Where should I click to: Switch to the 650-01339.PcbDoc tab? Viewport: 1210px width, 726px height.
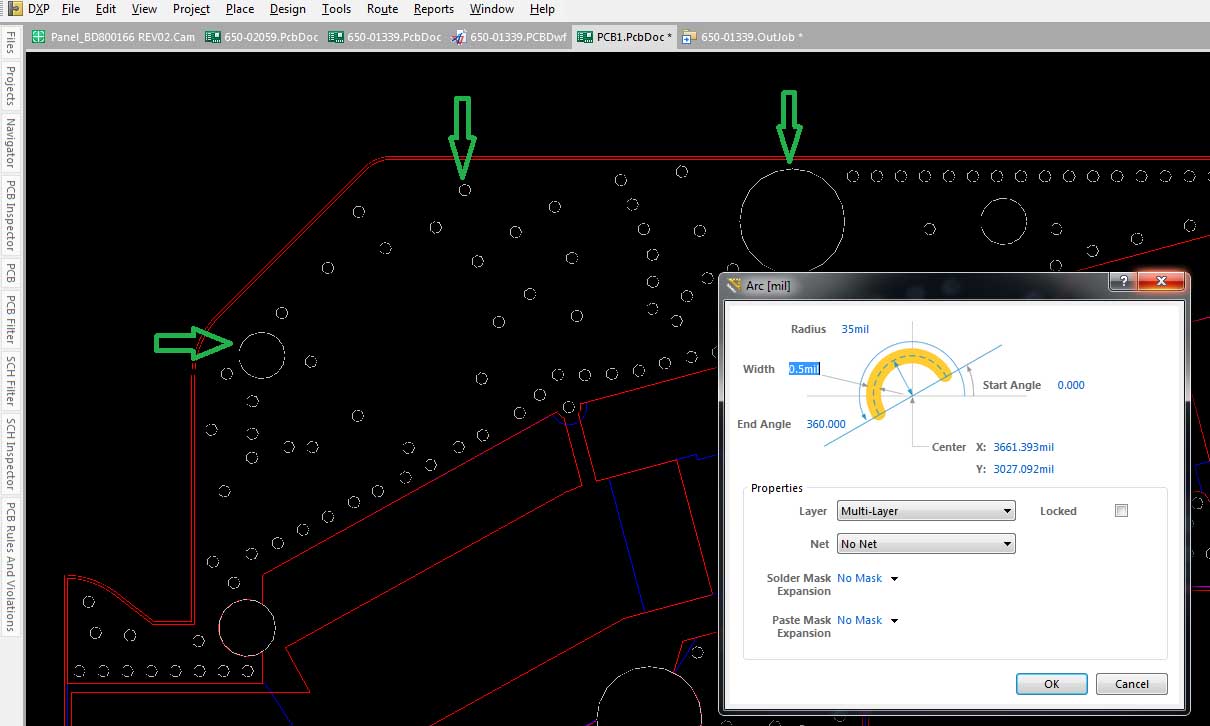394,38
